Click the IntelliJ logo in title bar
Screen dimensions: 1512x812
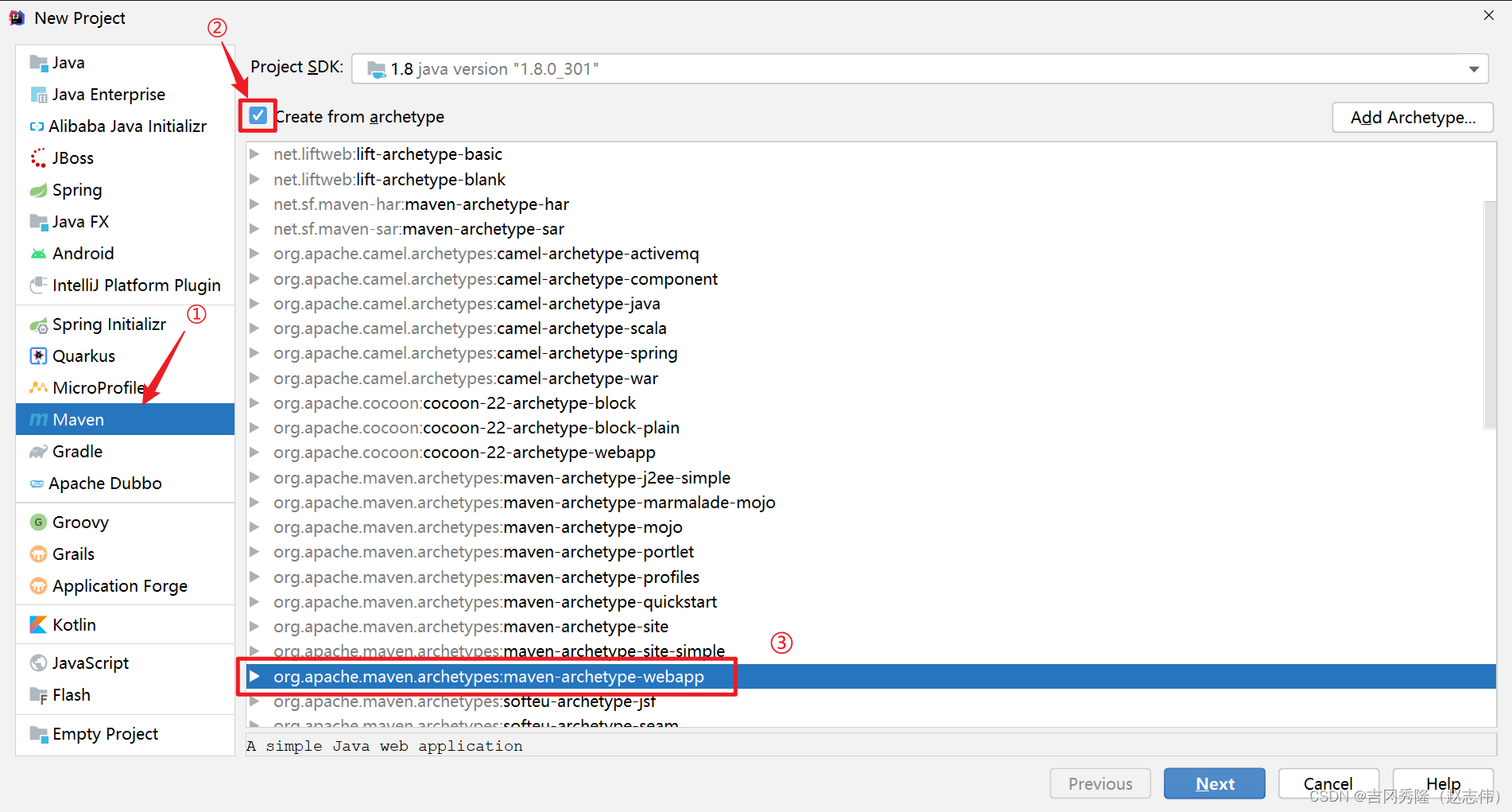click(x=17, y=17)
